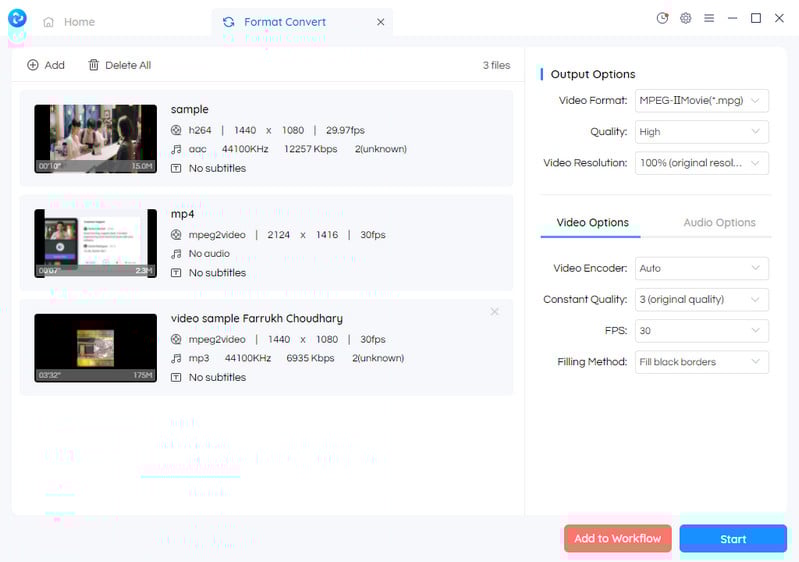
Task: Click the Home house icon
Action: click(48, 22)
